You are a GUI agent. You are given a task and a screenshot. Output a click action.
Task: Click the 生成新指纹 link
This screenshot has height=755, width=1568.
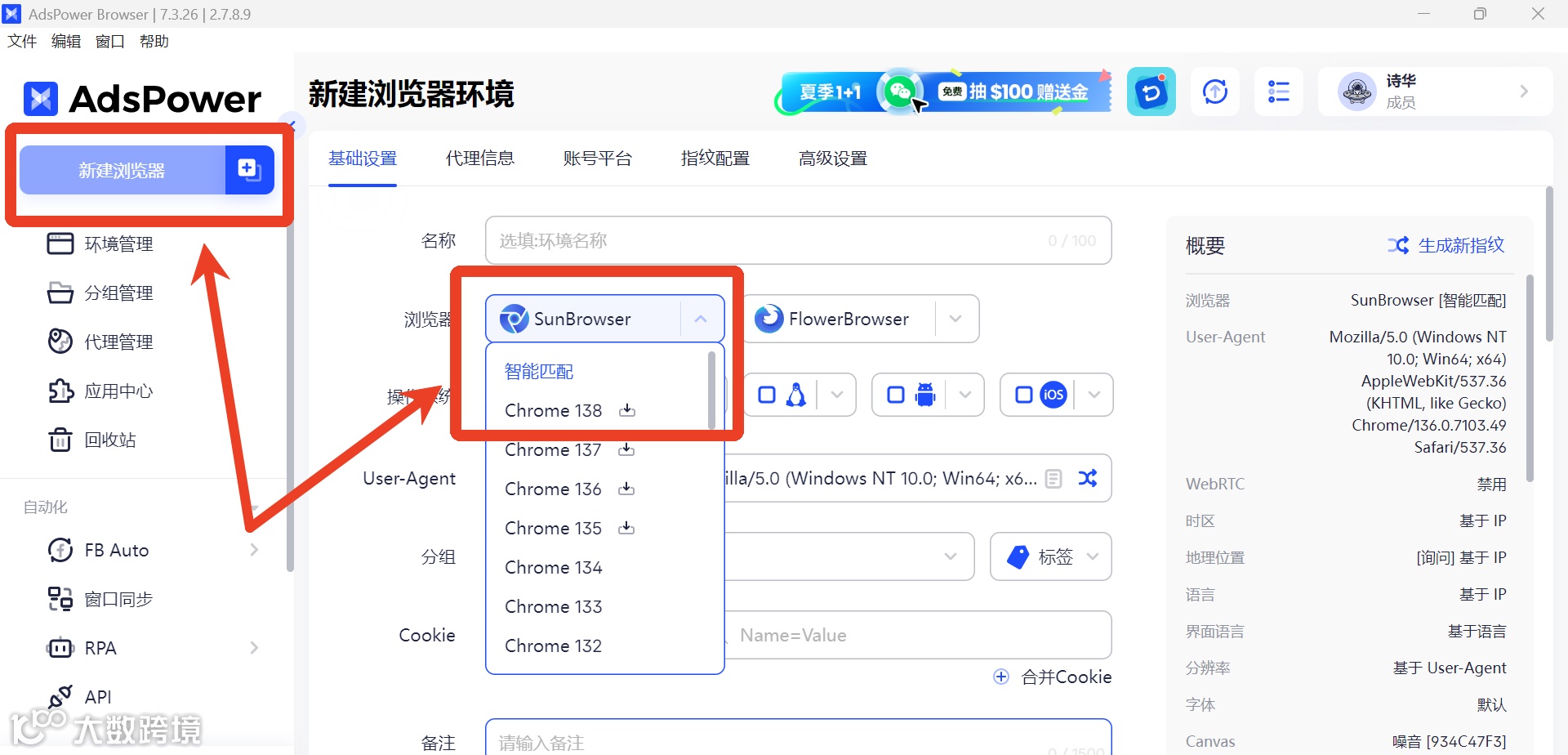click(1445, 245)
